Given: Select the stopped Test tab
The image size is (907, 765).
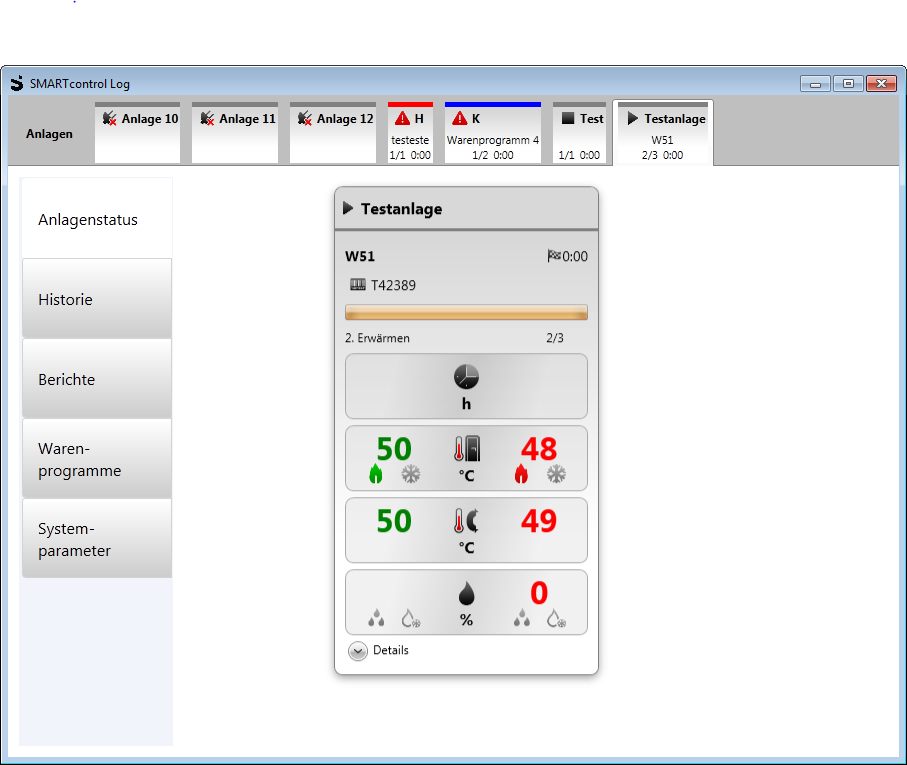Looking at the screenshot, I should pyautogui.click(x=580, y=132).
